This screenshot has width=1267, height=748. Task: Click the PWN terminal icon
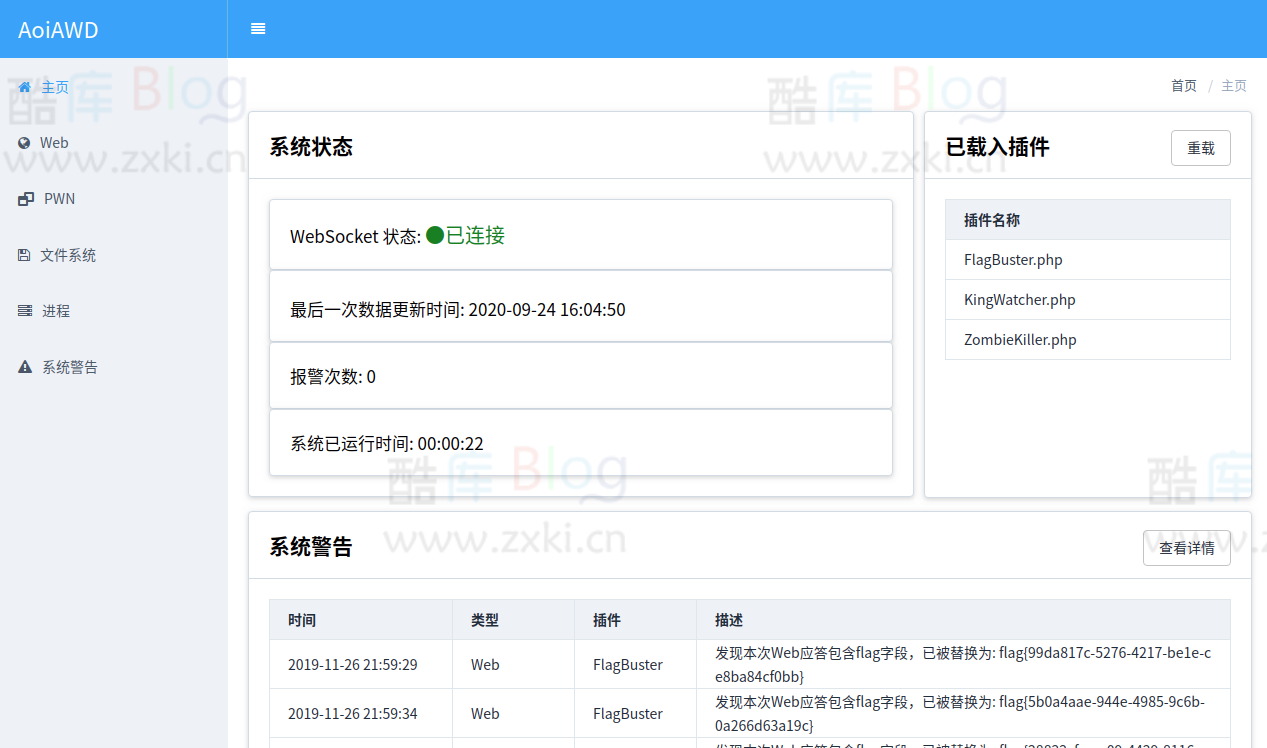(25, 198)
